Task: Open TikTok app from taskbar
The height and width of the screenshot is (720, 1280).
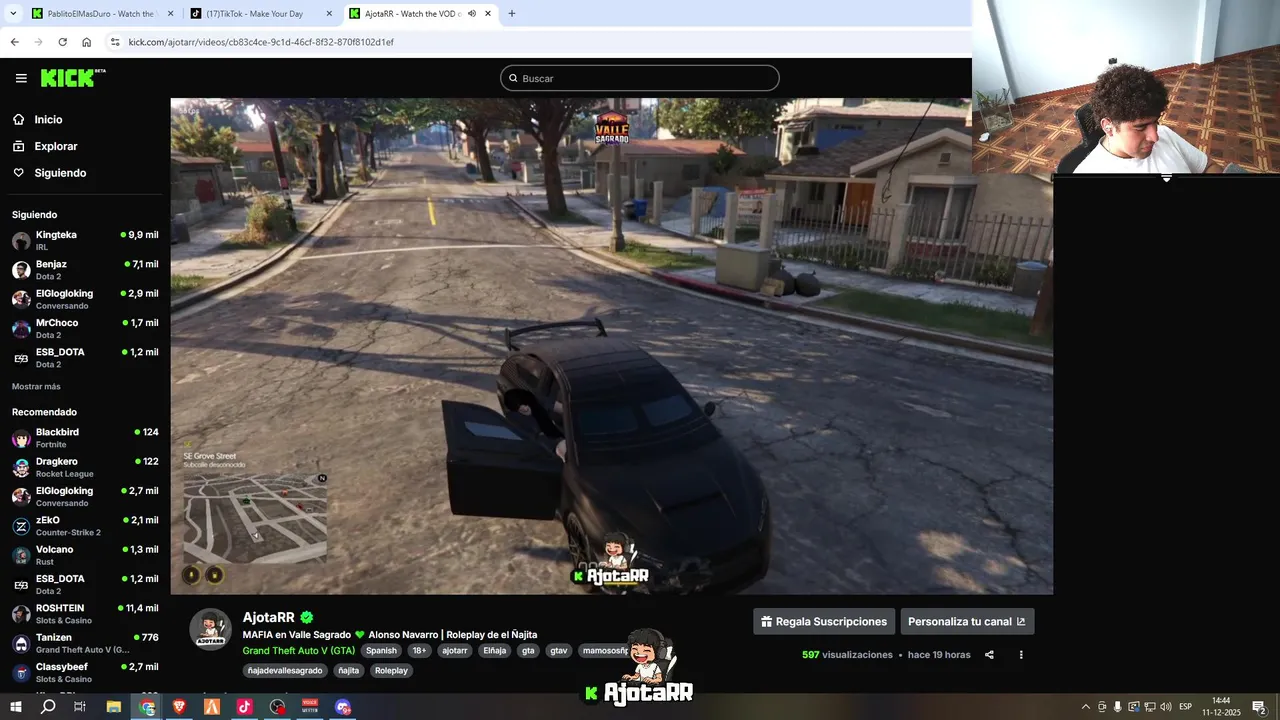Action: (245, 707)
